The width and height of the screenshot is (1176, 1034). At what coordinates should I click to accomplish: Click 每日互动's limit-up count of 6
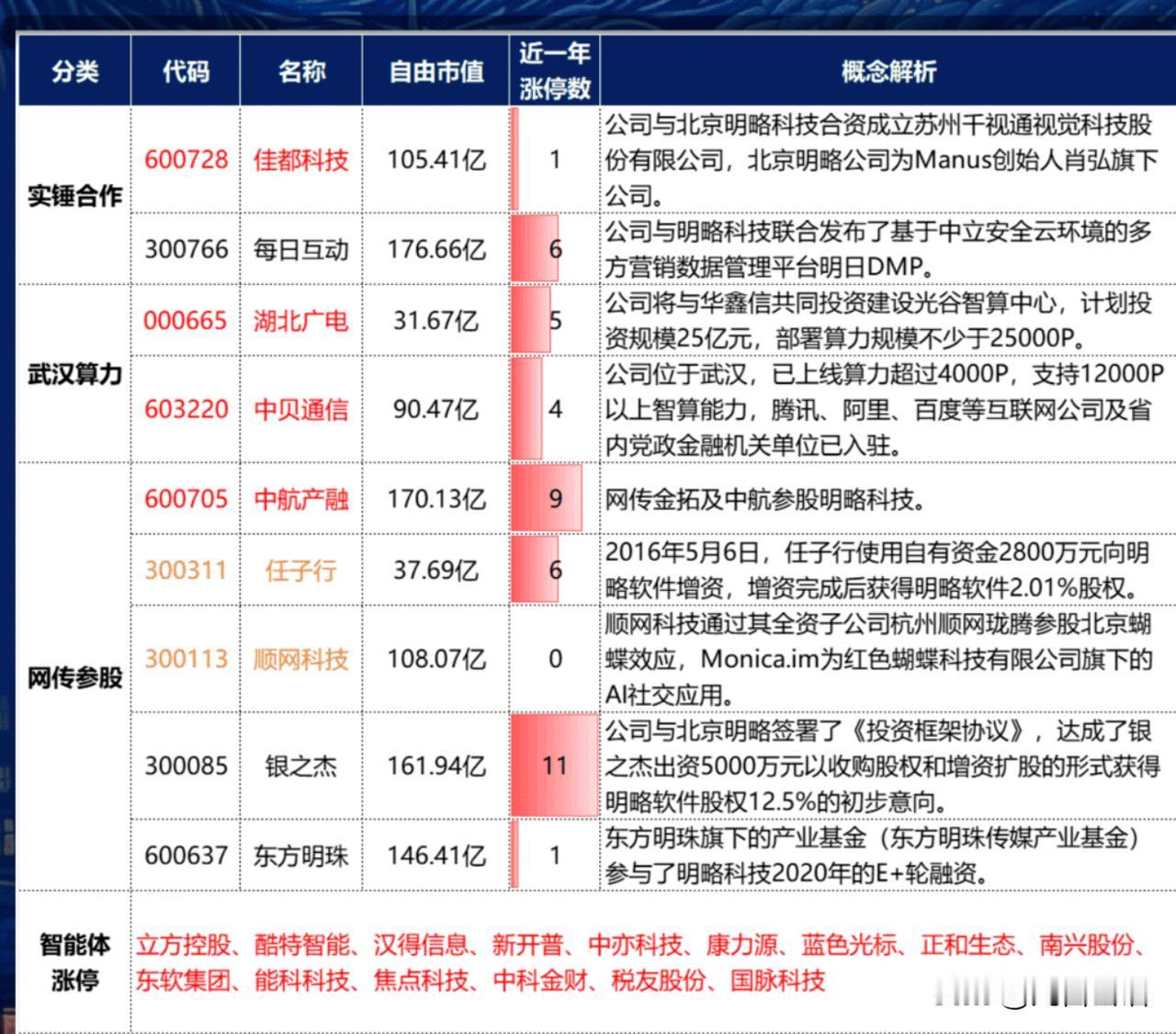tap(555, 249)
